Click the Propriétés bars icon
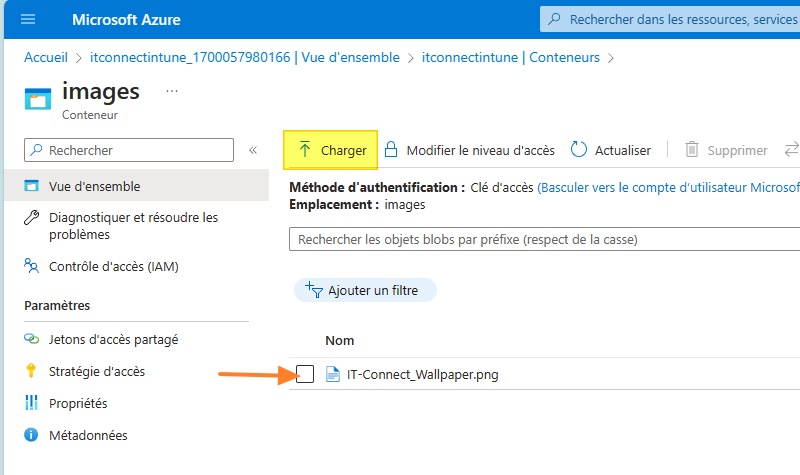Screen dimensions: 800x475 click(31, 403)
